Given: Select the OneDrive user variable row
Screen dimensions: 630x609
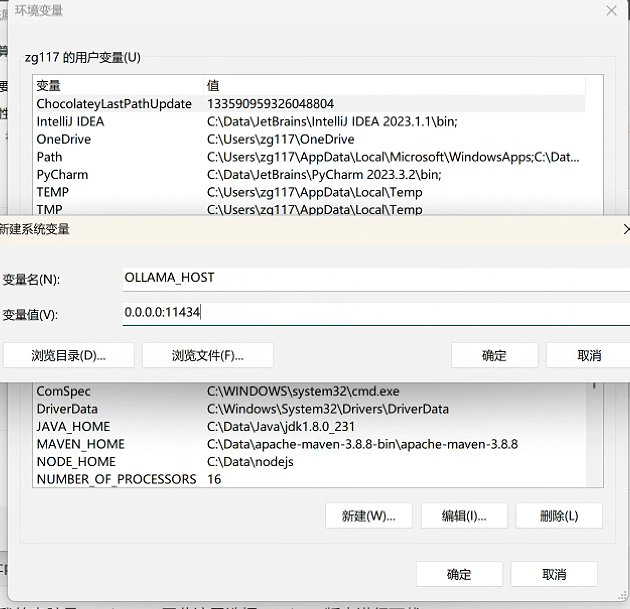Looking at the screenshot, I should [x=63, y=139].
